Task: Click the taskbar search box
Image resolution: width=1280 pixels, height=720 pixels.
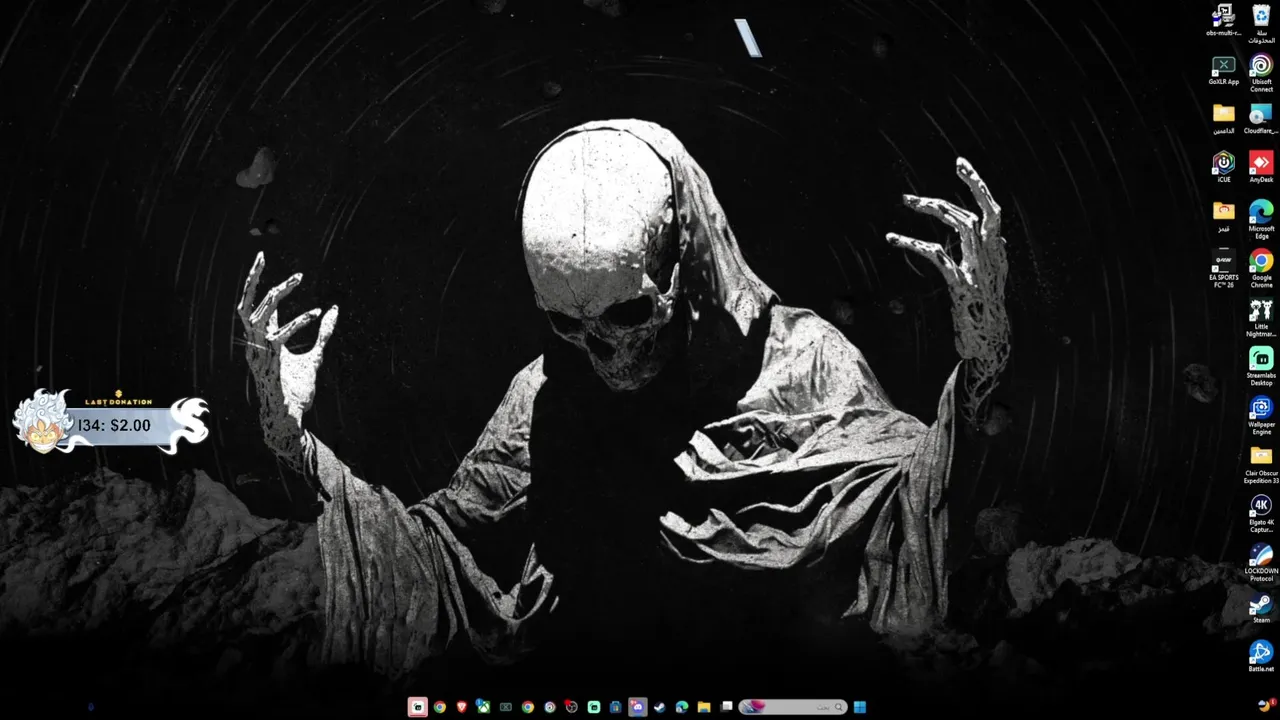Action: (793, 707)
